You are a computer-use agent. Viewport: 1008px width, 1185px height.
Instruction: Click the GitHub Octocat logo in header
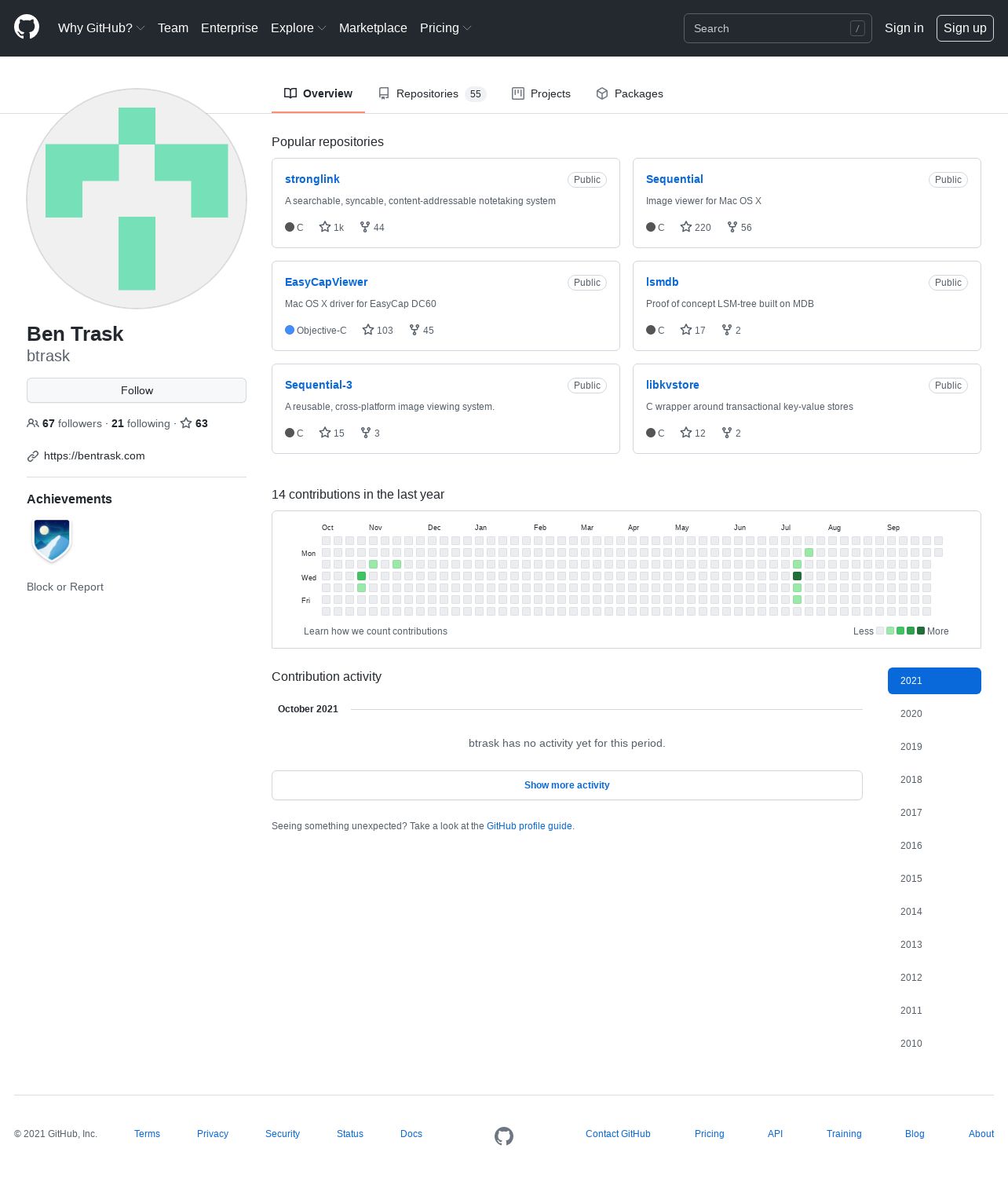point(27,27)
